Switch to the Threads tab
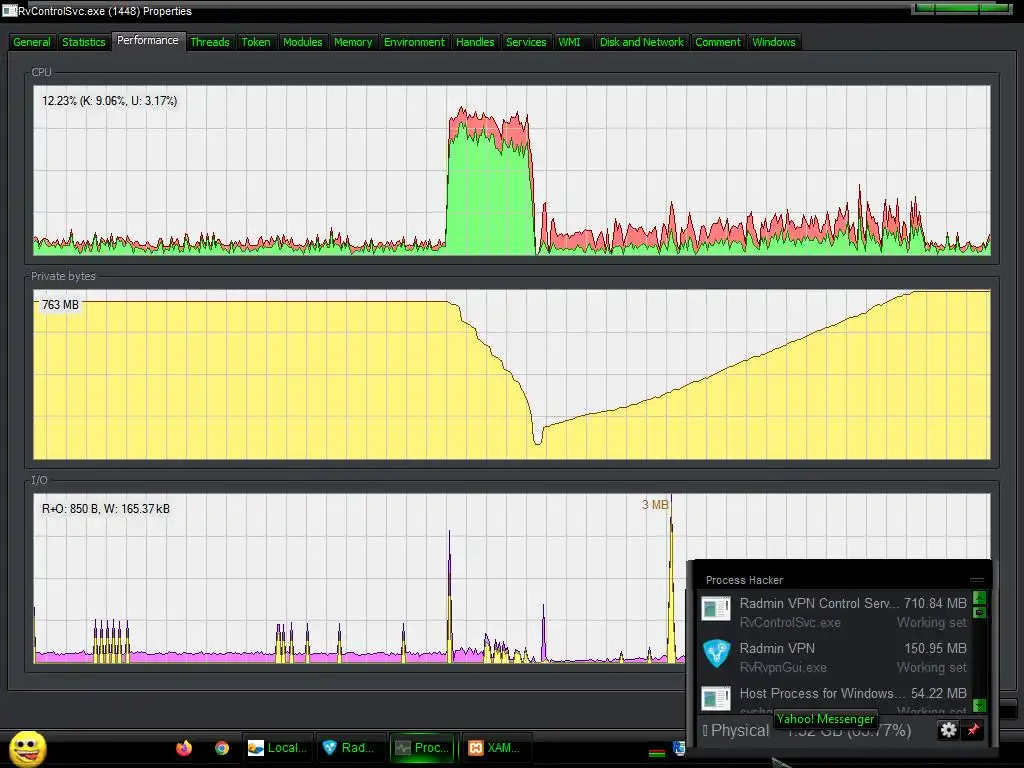1024x768 pixels. point(210,42)
